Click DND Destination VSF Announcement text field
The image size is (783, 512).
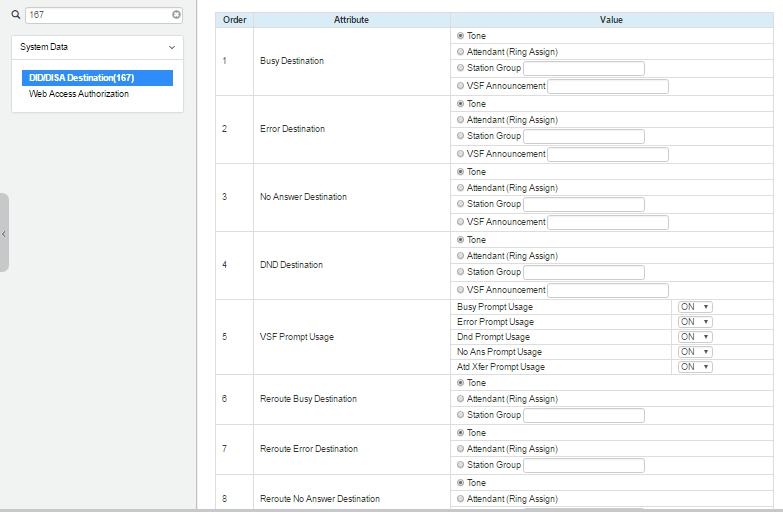pyautogui.click(x=607, y=290)
